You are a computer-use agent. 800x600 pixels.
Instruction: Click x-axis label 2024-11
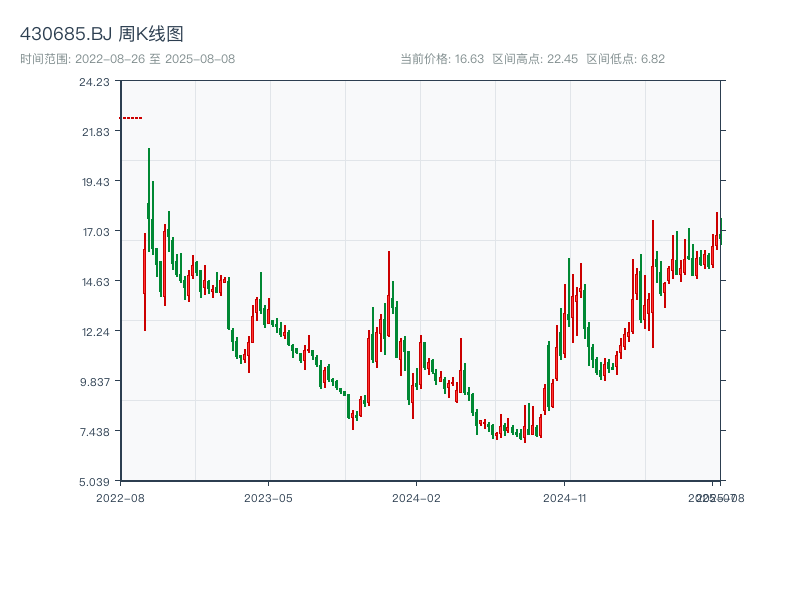click(565, 498)
